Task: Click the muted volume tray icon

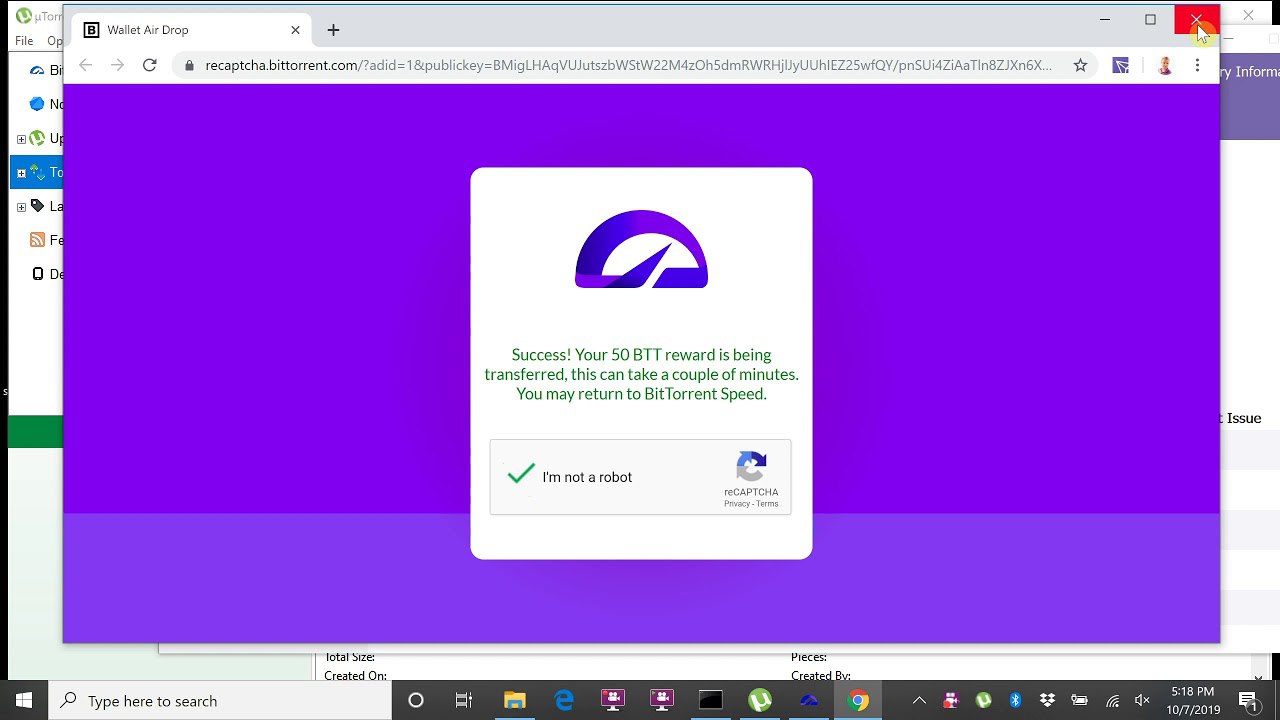Action: [x=1142, y=700]
